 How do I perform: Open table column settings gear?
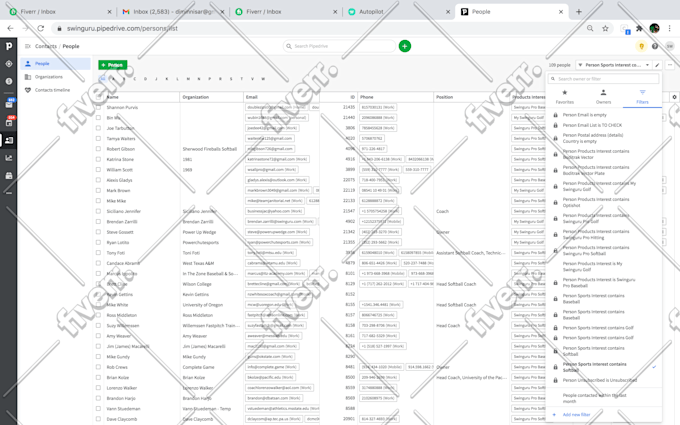pyautogui.click(x=674, y=97)
